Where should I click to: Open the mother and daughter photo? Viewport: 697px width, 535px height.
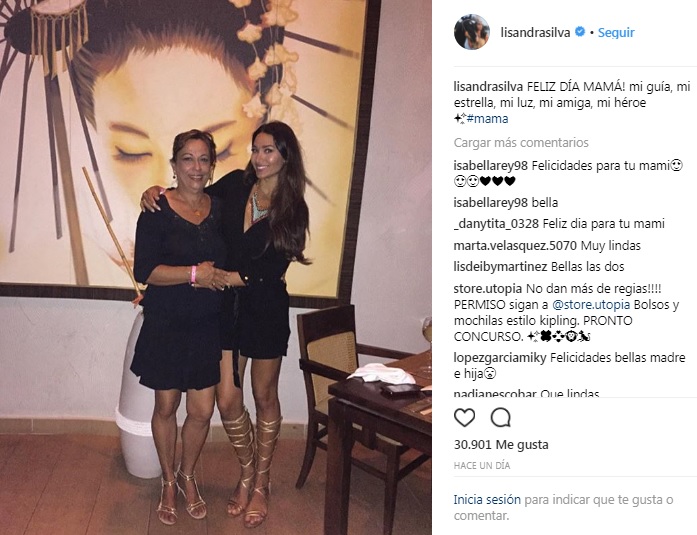(216, 268)
